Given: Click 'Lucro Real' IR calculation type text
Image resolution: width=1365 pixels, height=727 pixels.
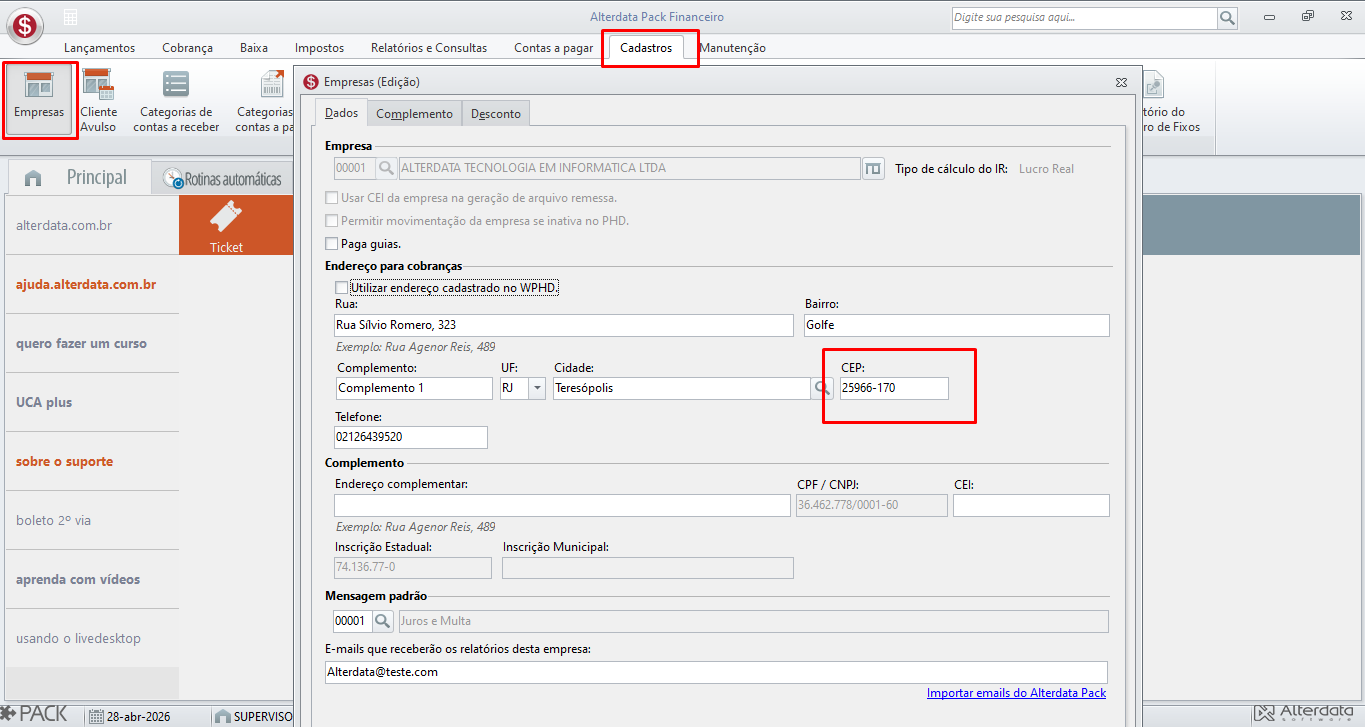Looking at the screenshot, I should (1046, 169).
